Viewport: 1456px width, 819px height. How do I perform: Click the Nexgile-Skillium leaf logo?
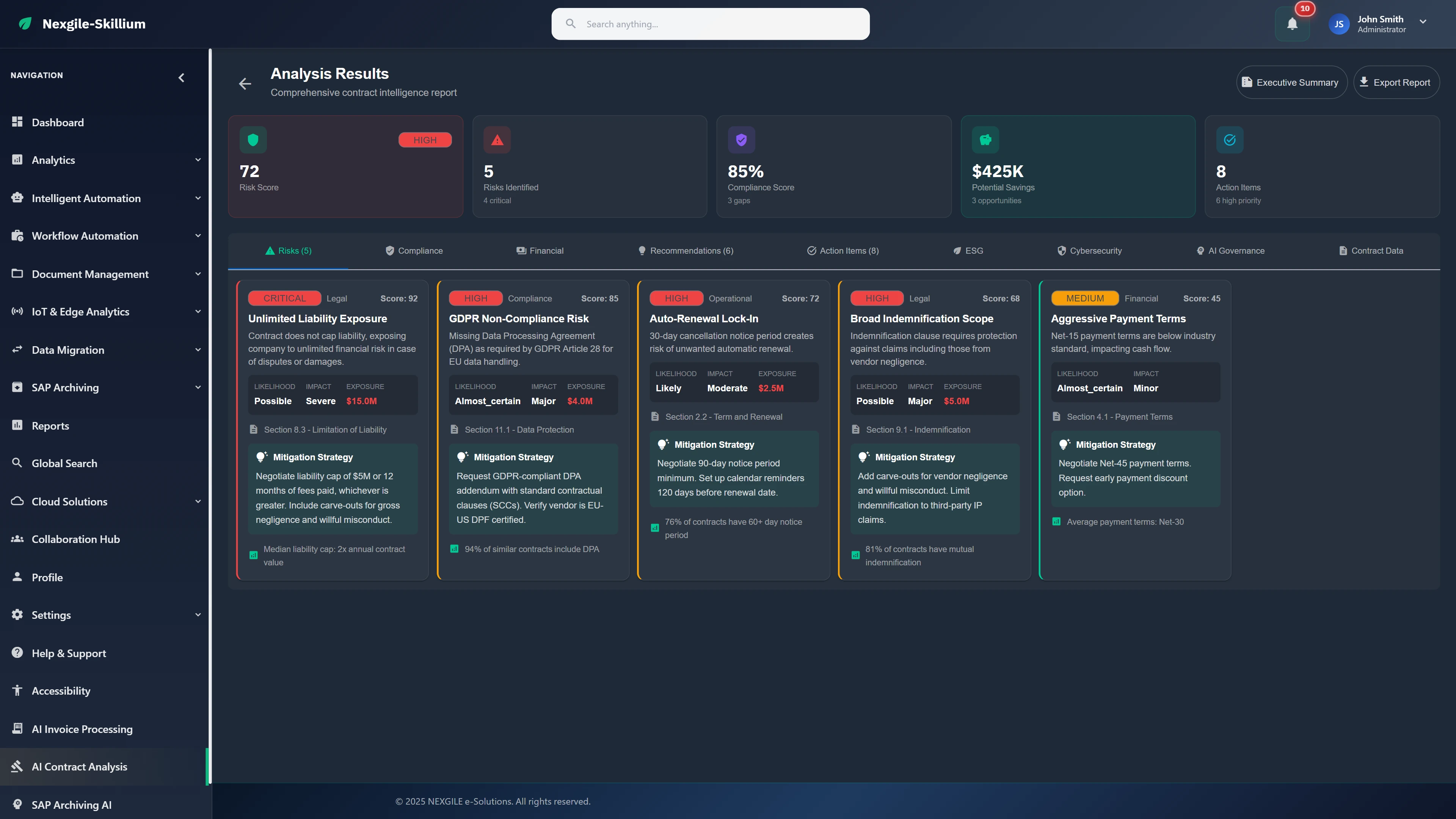tap(25, 24)
